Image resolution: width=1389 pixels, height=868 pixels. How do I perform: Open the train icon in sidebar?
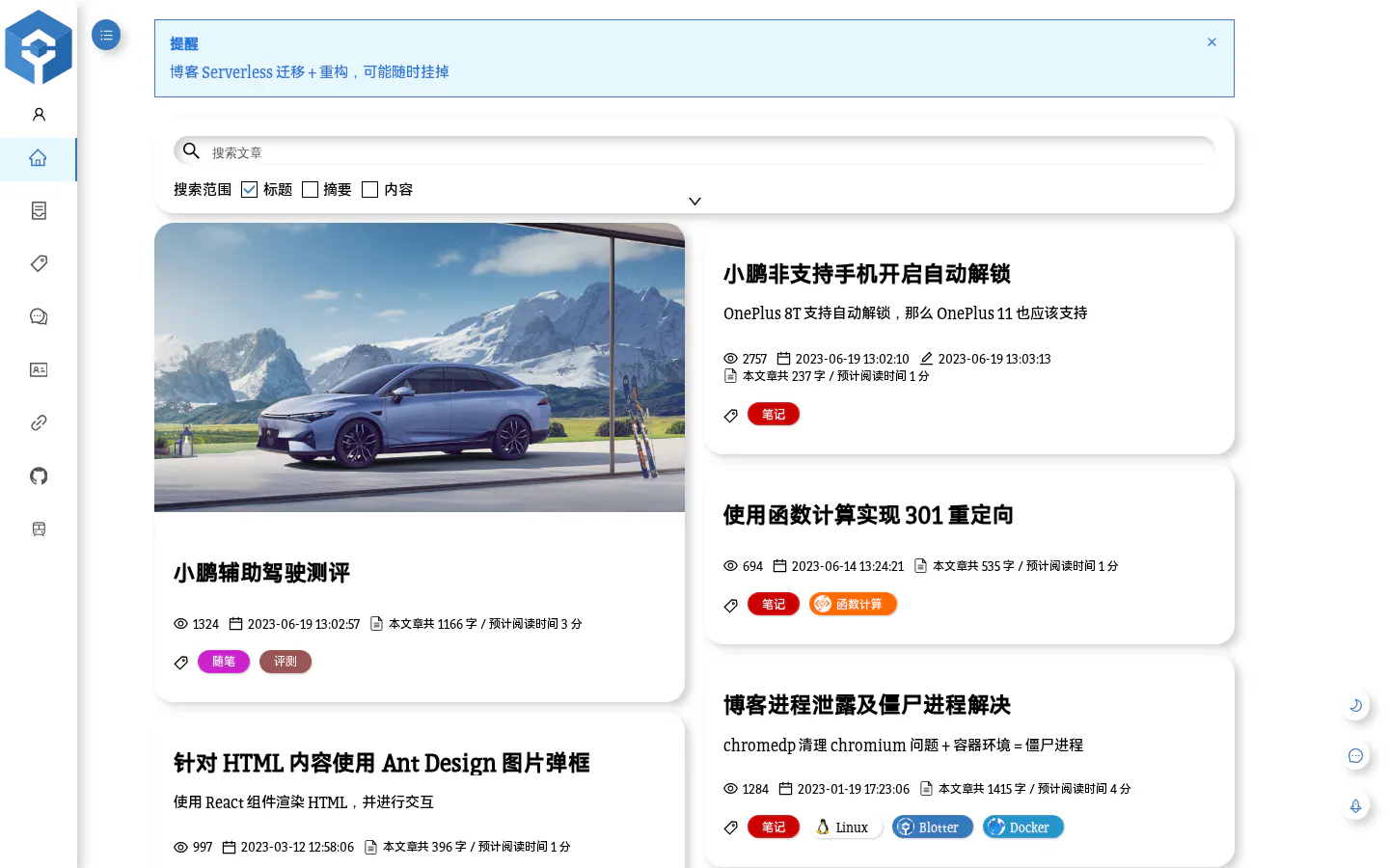coord(39,529)
